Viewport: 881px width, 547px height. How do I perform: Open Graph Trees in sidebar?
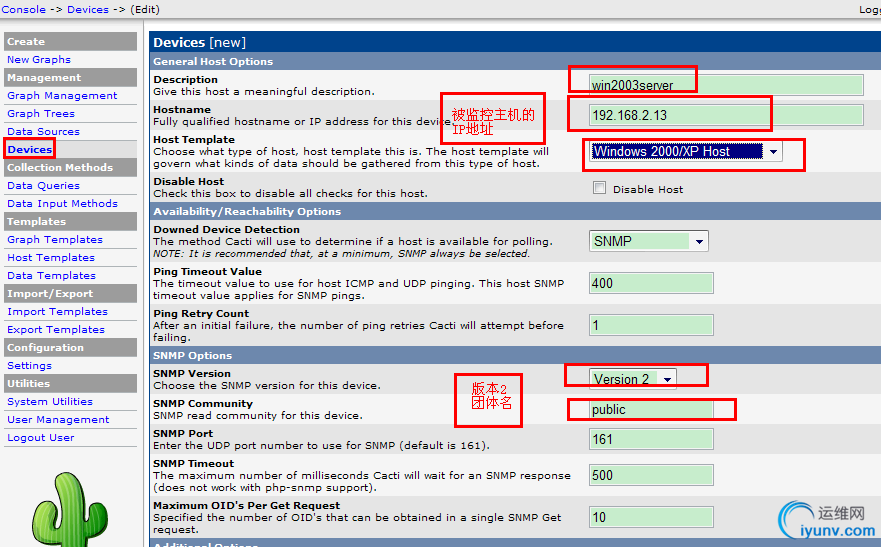click(40, 113)
